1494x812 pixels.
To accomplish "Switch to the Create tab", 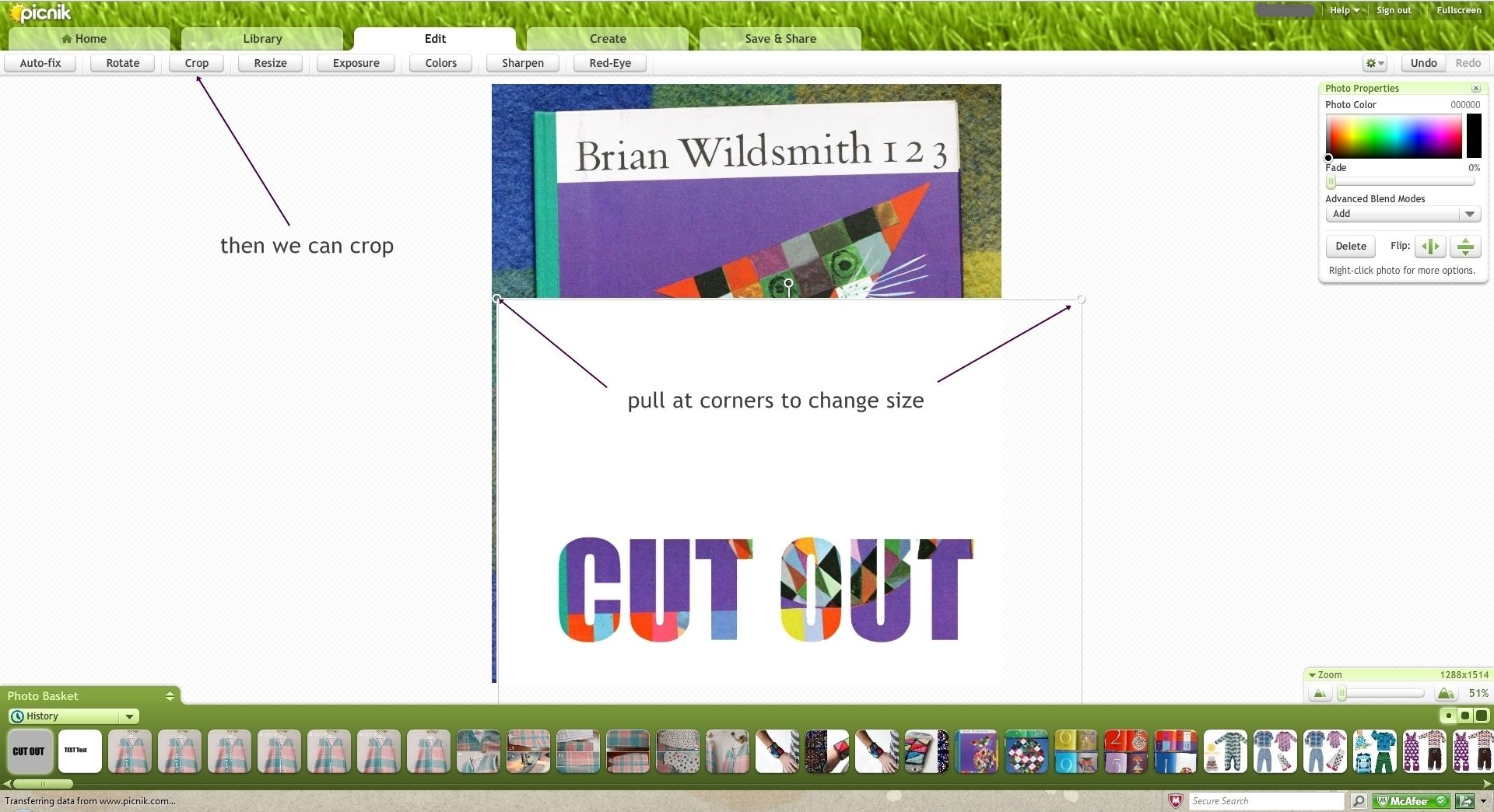I will tap(608, 39).
